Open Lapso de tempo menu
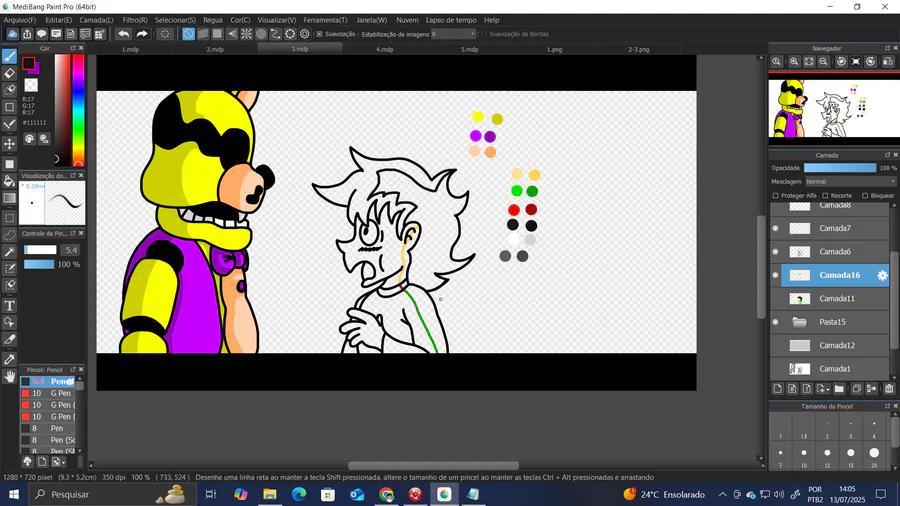The width and height of the screenshot is (900, 506). point(451,20)
